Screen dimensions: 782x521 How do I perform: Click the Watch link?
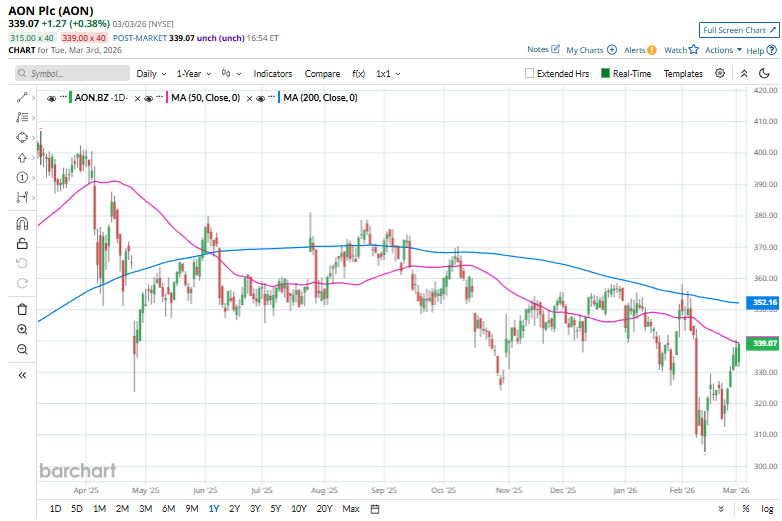pos(675,50)
